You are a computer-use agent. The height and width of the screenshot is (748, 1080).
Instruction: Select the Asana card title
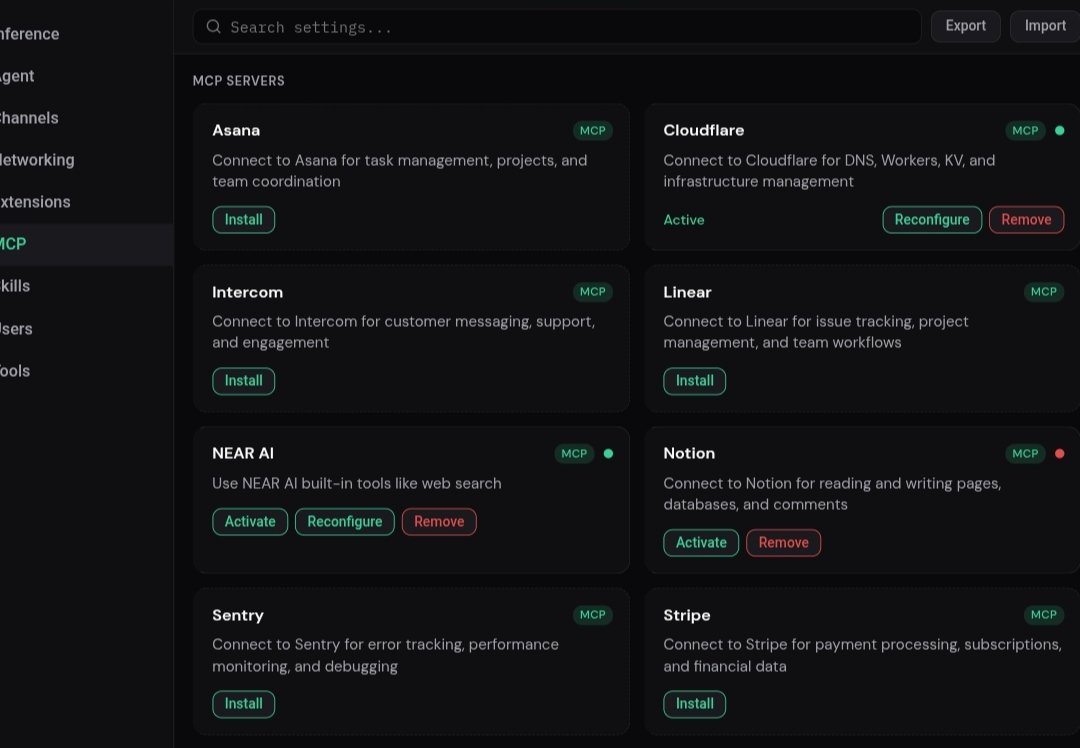click(x=236, y=130)
